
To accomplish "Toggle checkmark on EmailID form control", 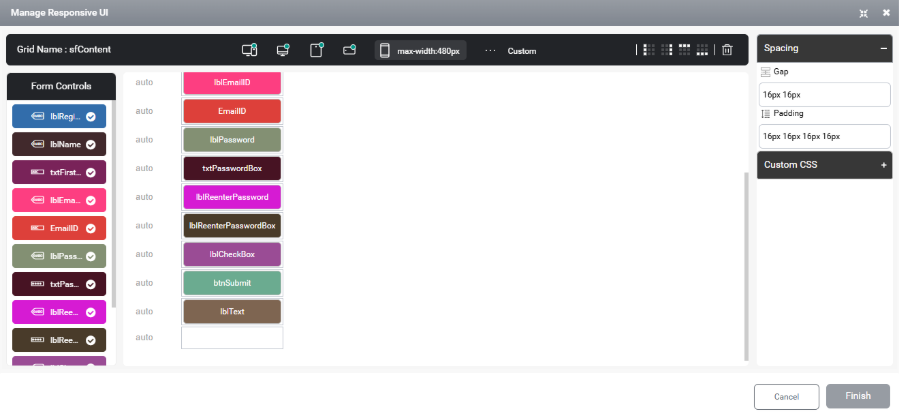I will coord(91,229).
